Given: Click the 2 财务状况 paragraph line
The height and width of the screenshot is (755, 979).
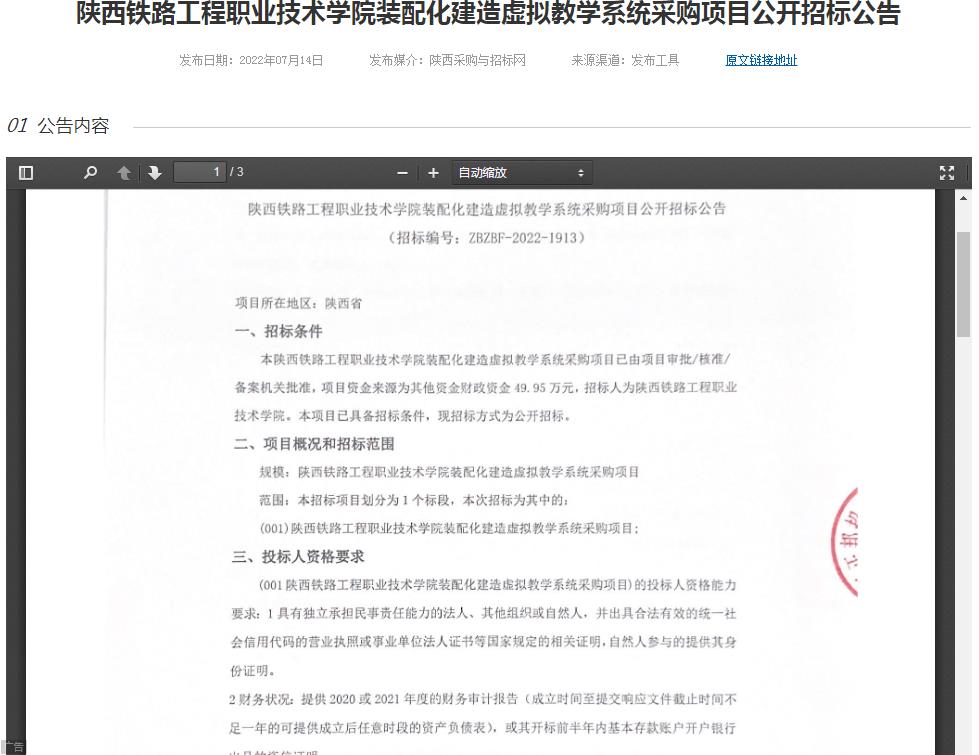Looking at the screenshot, I should (482, 699).
